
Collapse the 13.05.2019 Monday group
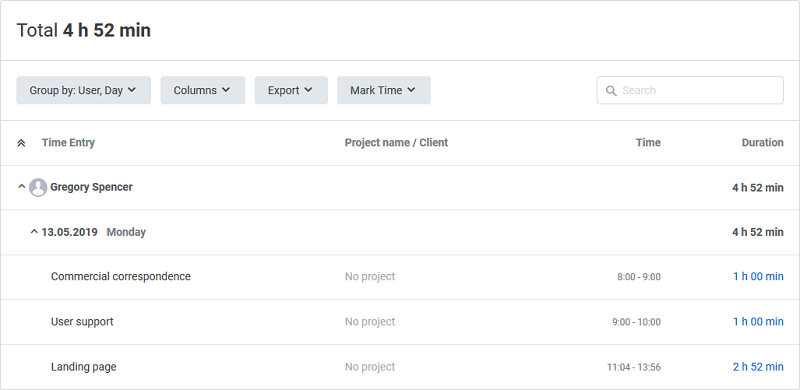point(34,232)
